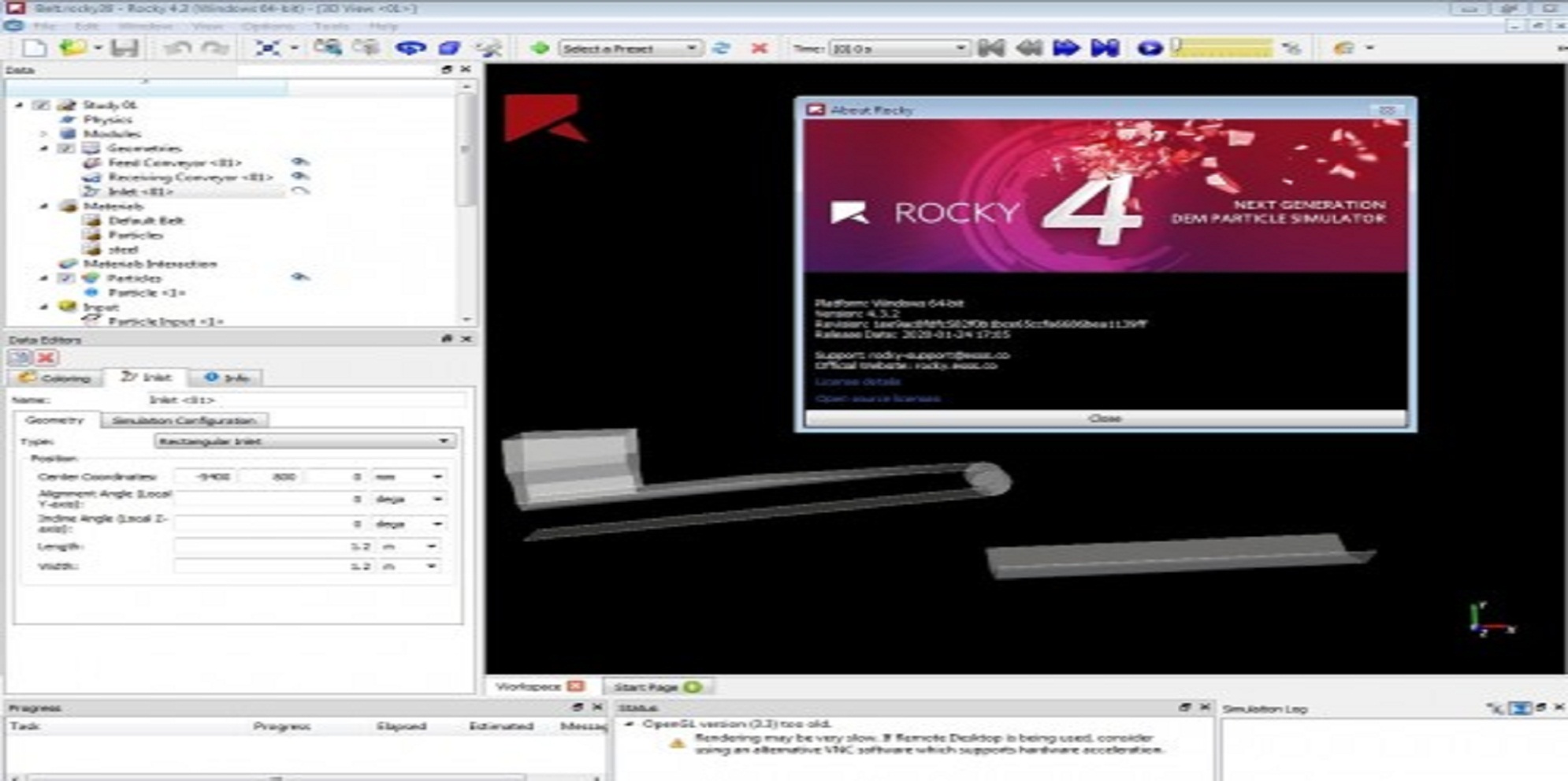Click the Rocky logo in the menu bar

tap(13, 26)
